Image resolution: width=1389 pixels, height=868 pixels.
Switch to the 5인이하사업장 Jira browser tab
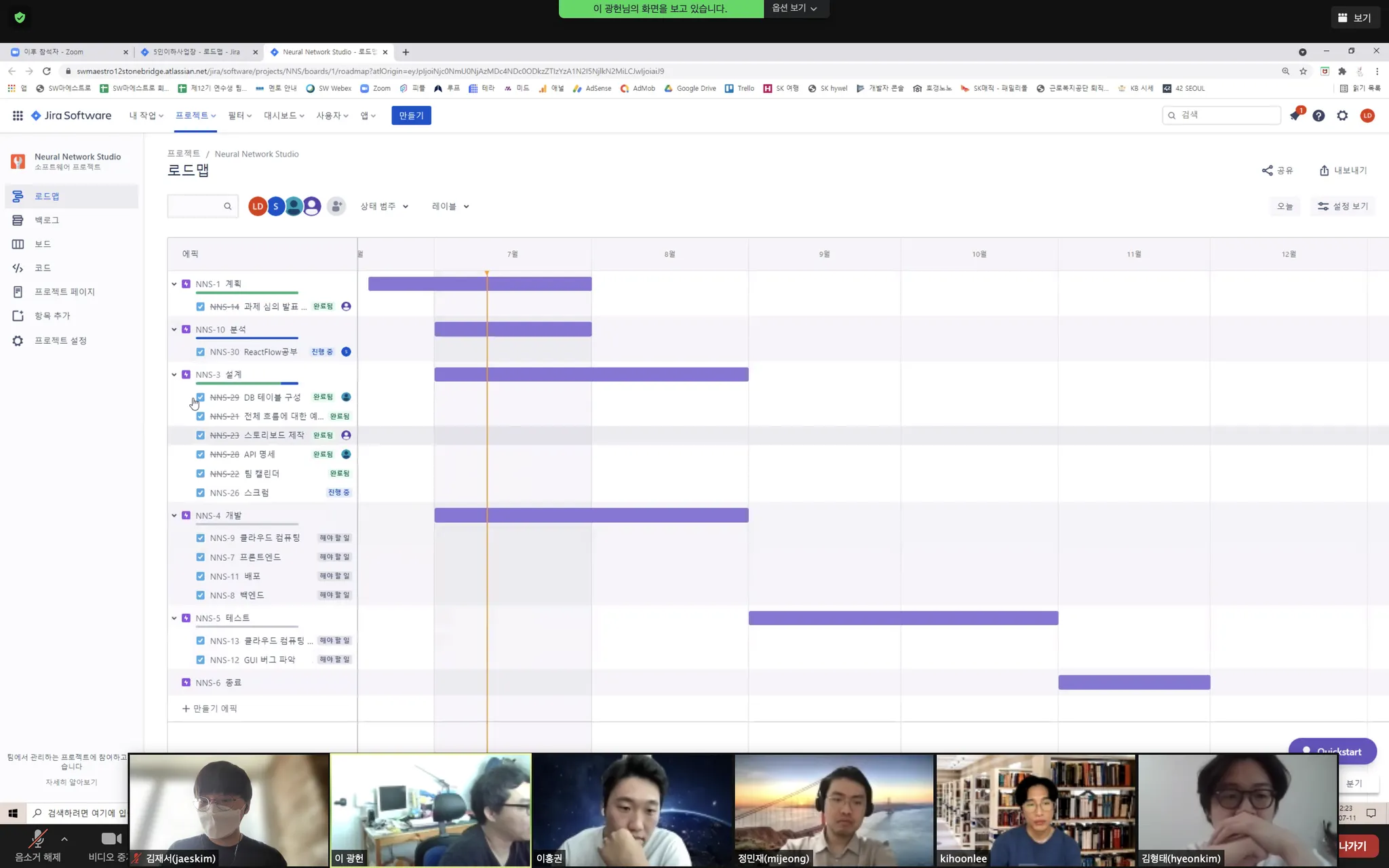pos(196,52)
